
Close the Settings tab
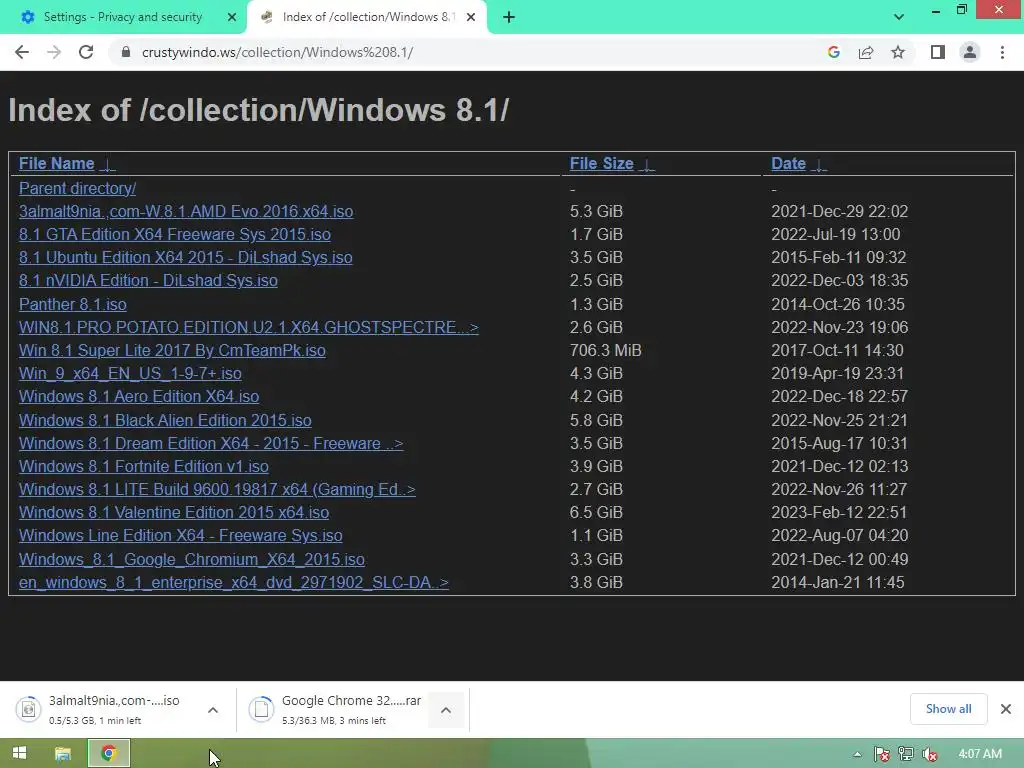tap(232, 17)
